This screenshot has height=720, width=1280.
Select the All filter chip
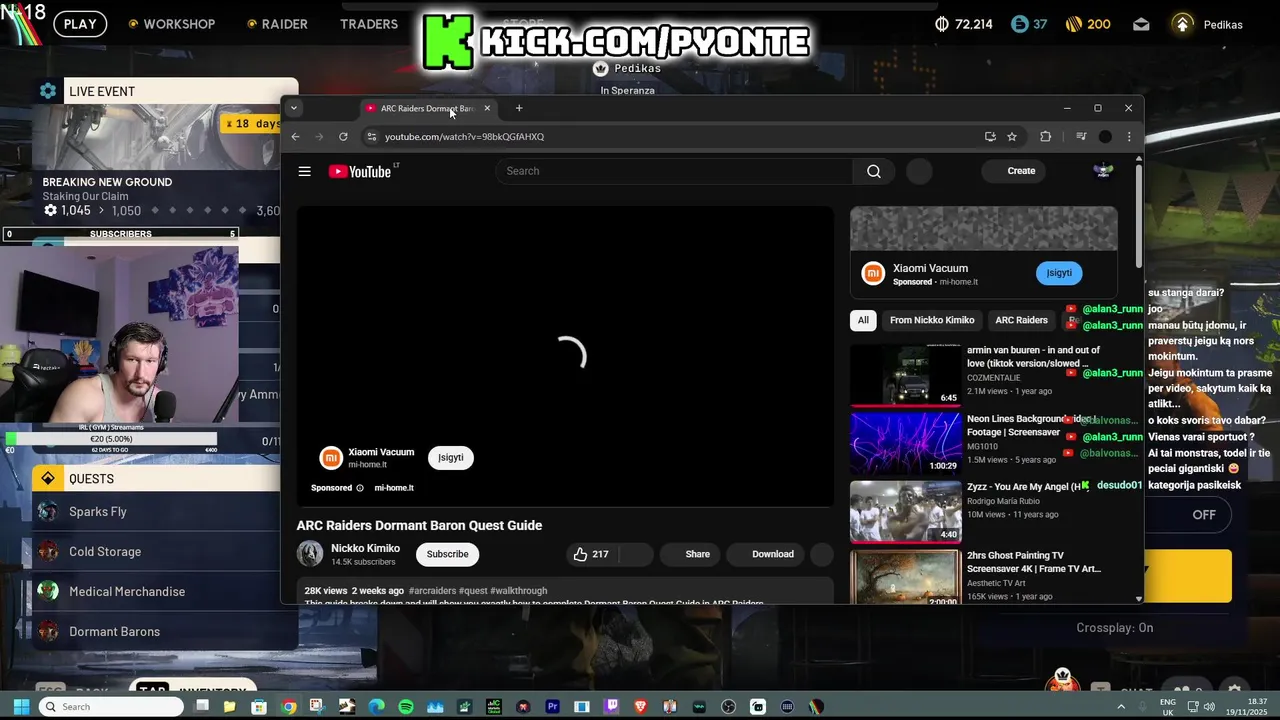point(863,320)
